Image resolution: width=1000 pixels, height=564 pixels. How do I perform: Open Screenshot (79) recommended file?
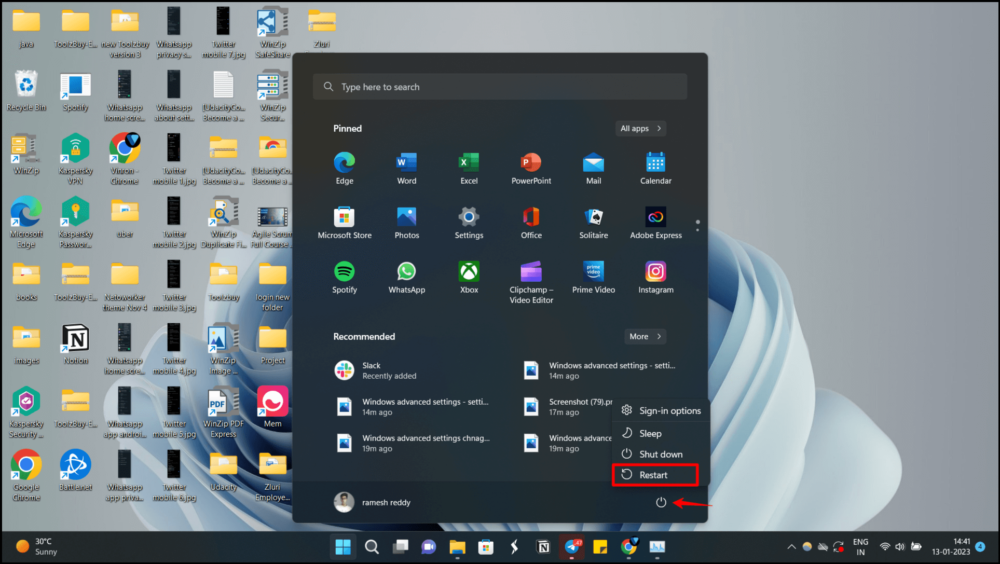click(x=566, y=407)
